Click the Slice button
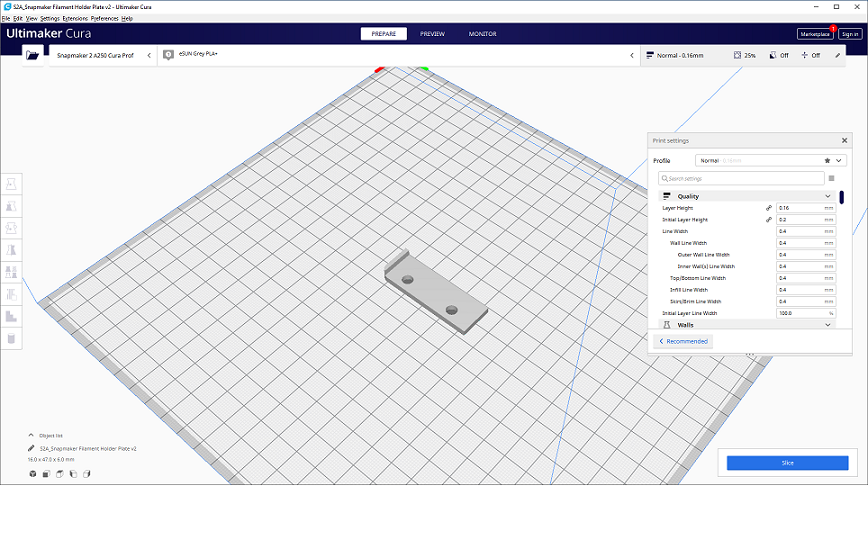The height and width of the screenshot is (540, 868). [787, 463]
